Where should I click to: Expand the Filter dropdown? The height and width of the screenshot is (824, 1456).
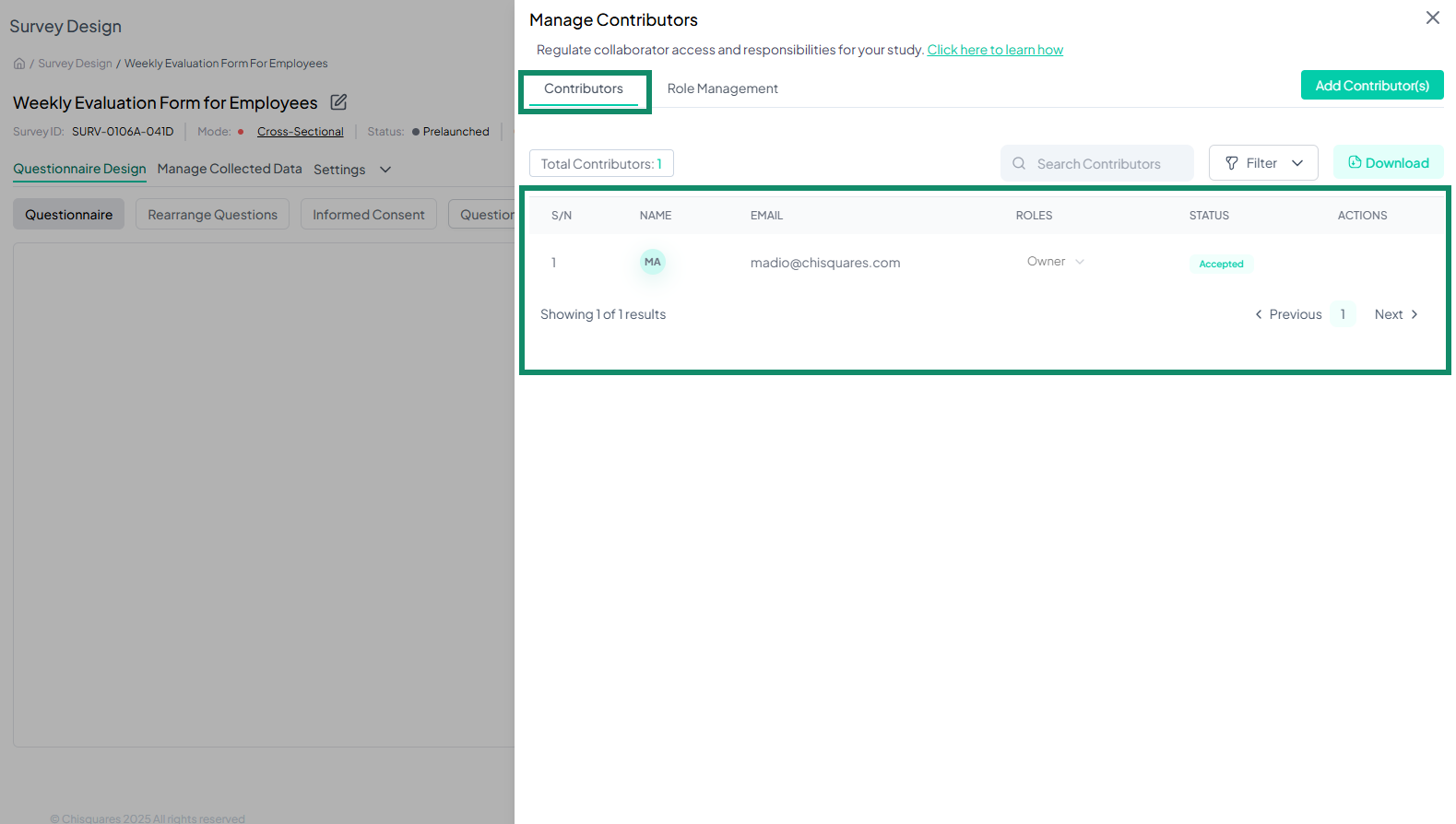tap(1296, 163)
